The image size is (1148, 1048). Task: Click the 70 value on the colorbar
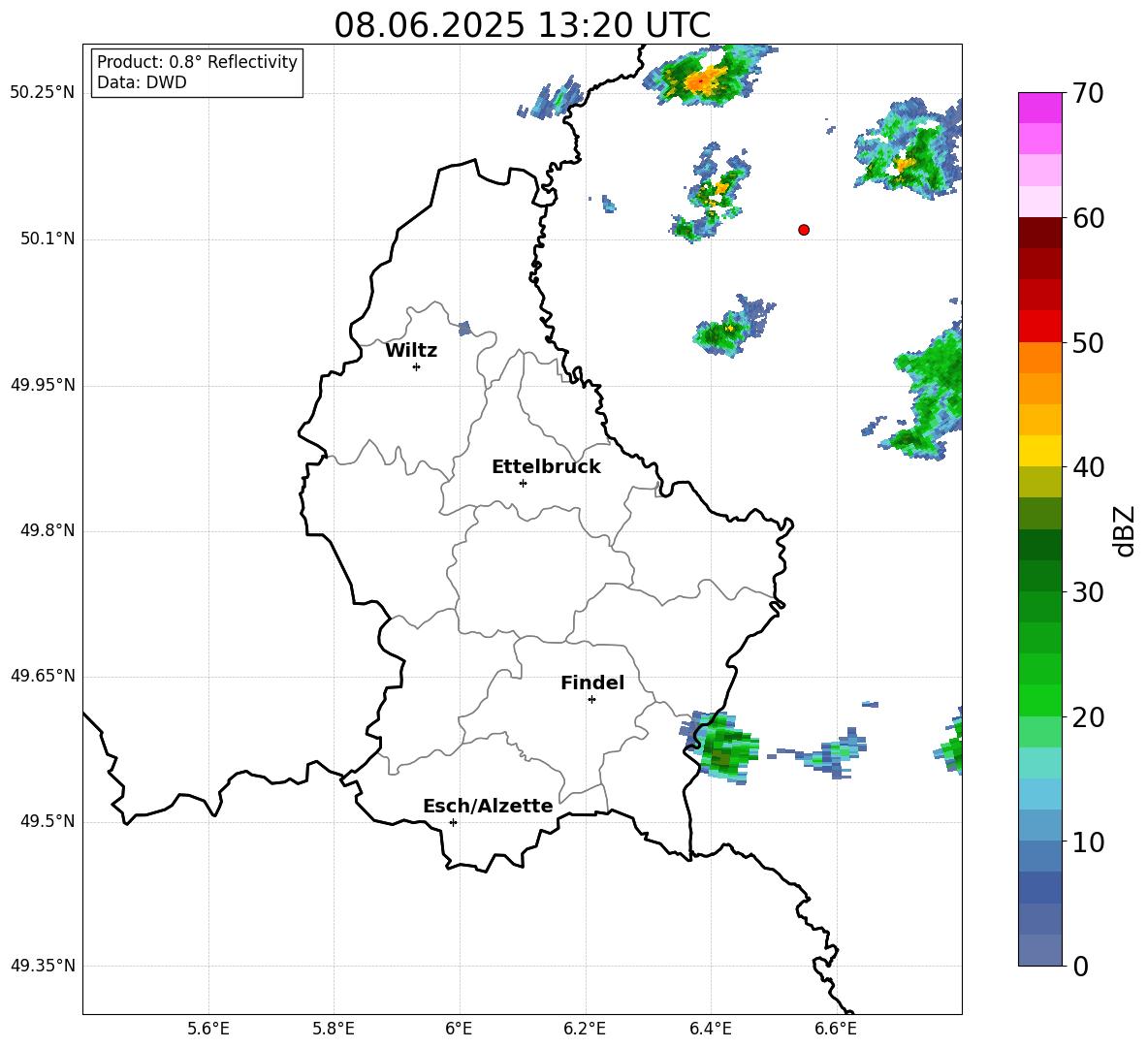[x=1087, y=93]
